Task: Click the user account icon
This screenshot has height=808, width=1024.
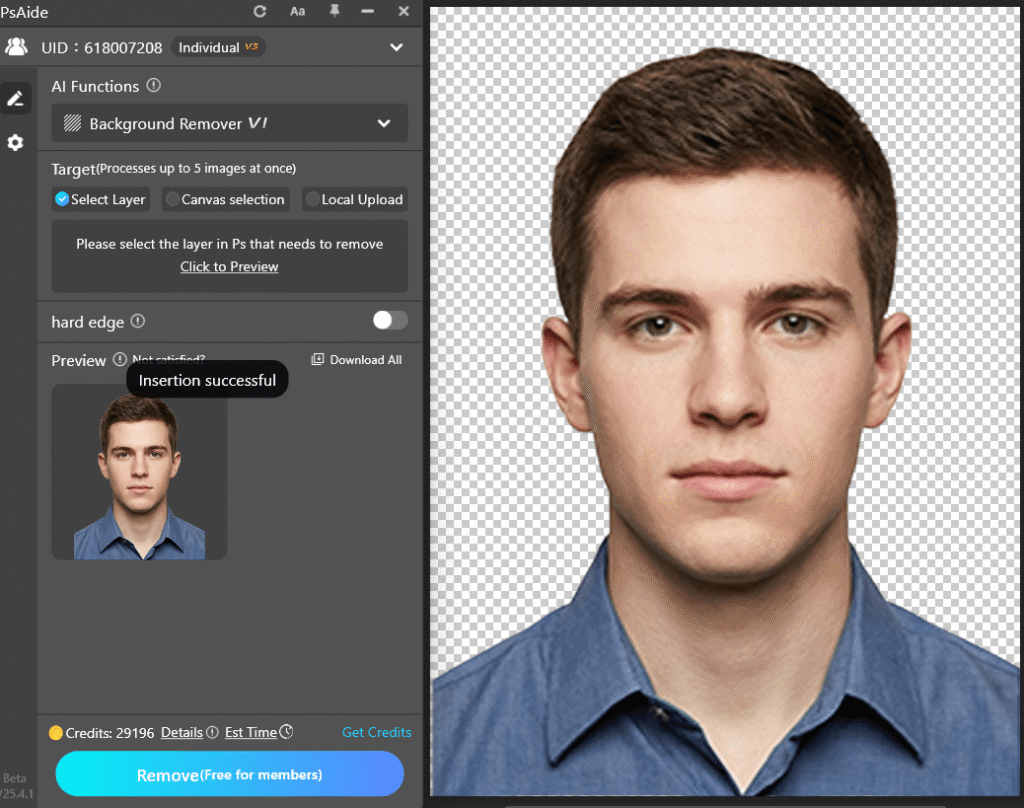Action: coord(16,46)
